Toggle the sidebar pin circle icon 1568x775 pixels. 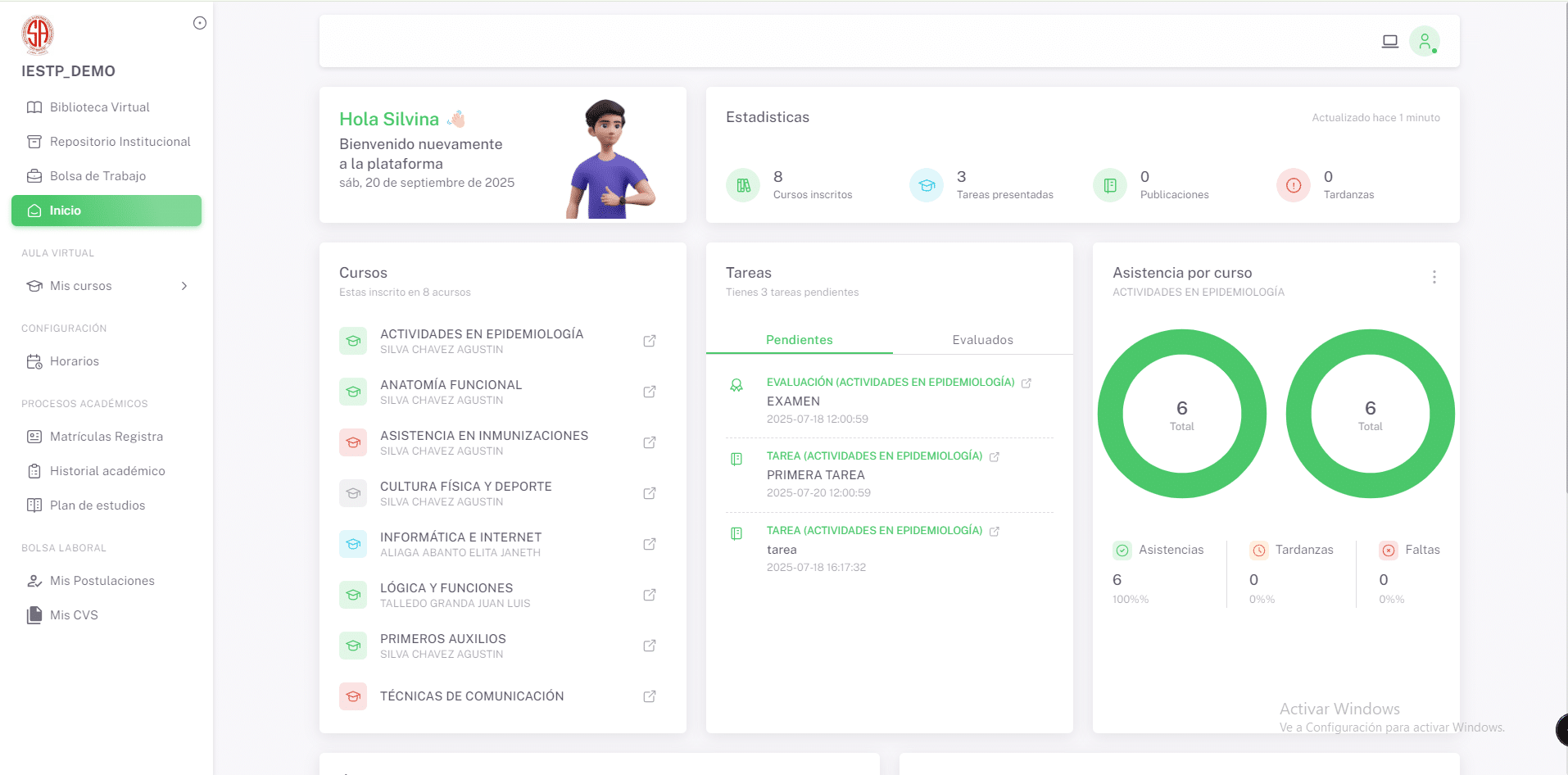pos(200,23)
